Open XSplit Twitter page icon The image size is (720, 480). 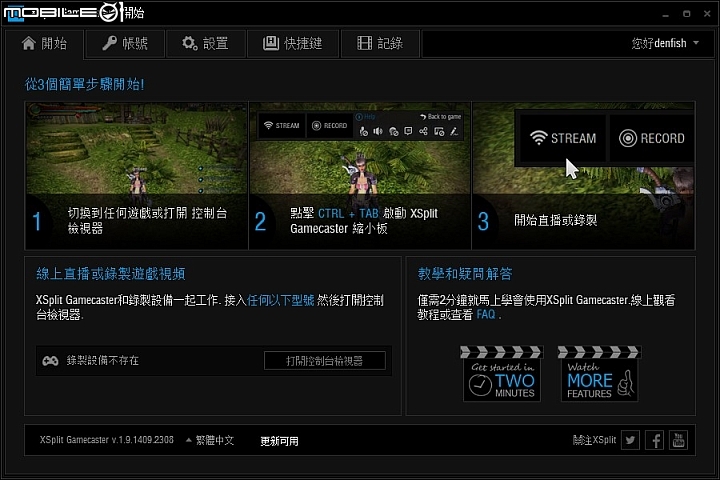point(630,440)
